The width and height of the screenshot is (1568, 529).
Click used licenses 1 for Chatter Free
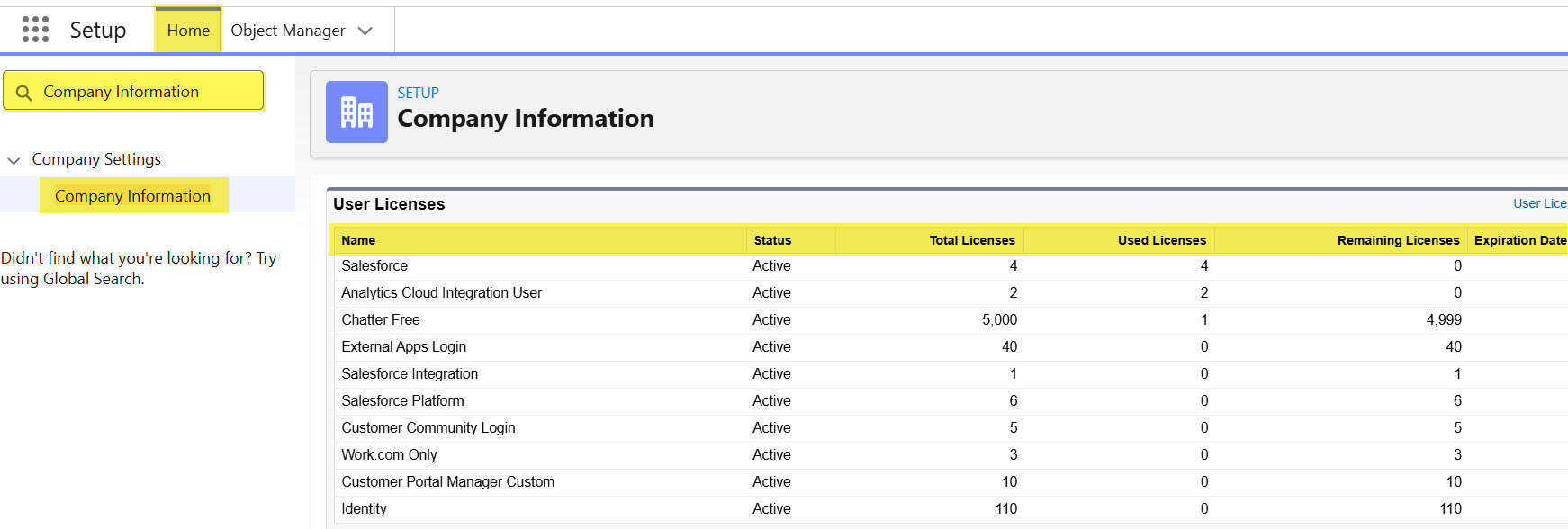1204,319
